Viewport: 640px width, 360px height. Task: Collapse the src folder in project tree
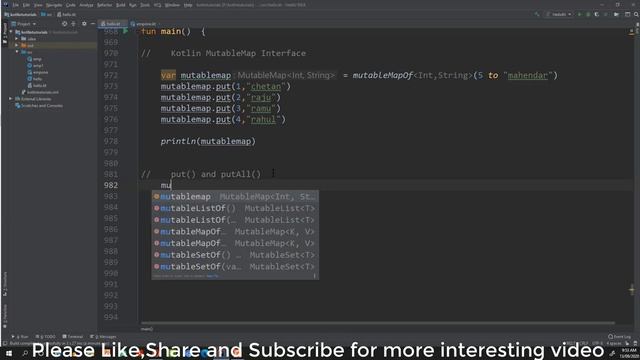17,52
